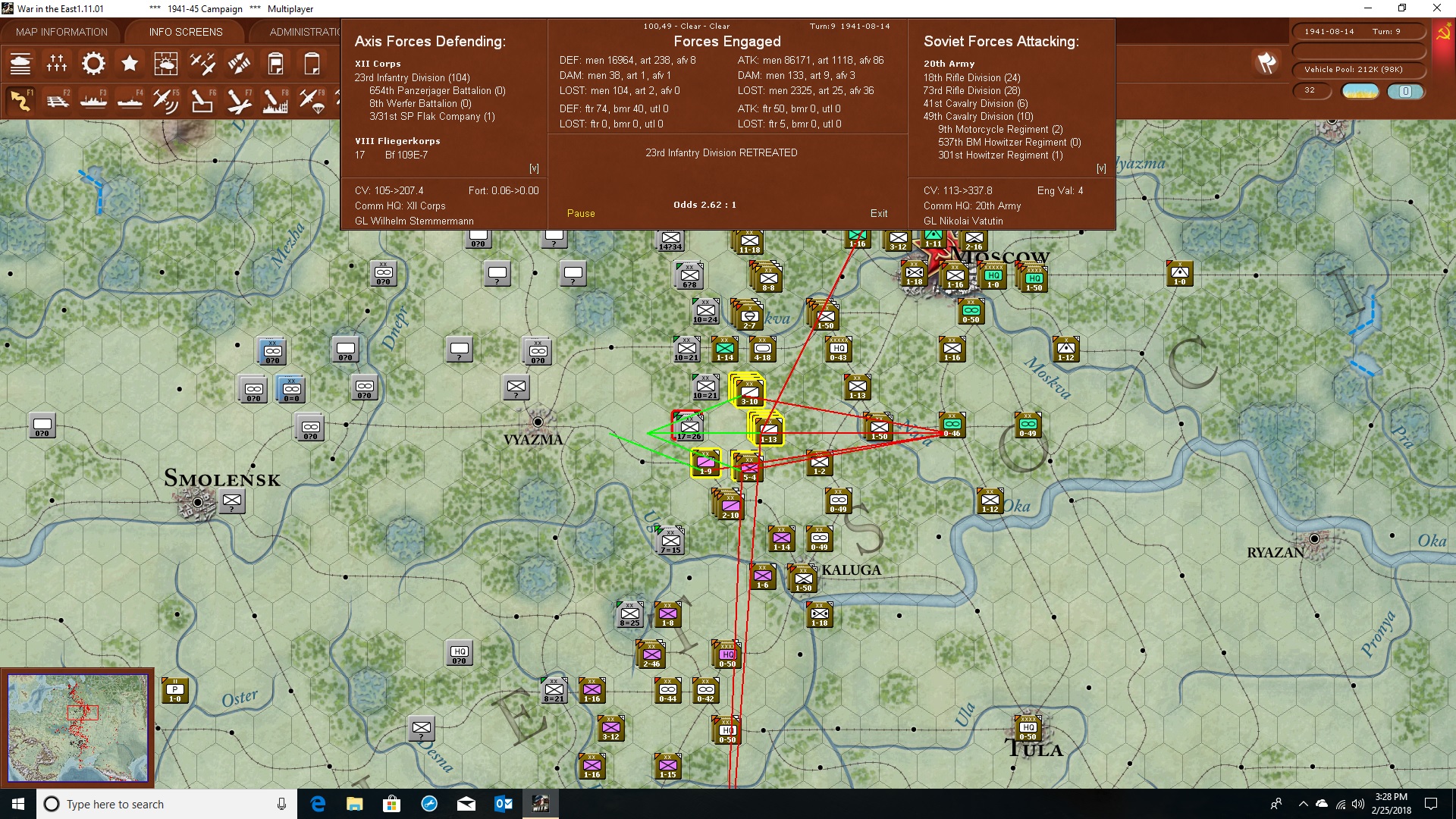1456x819 pixels.
Task: Click the minimap overview thumbnail
Action: (x=77, y=728)
